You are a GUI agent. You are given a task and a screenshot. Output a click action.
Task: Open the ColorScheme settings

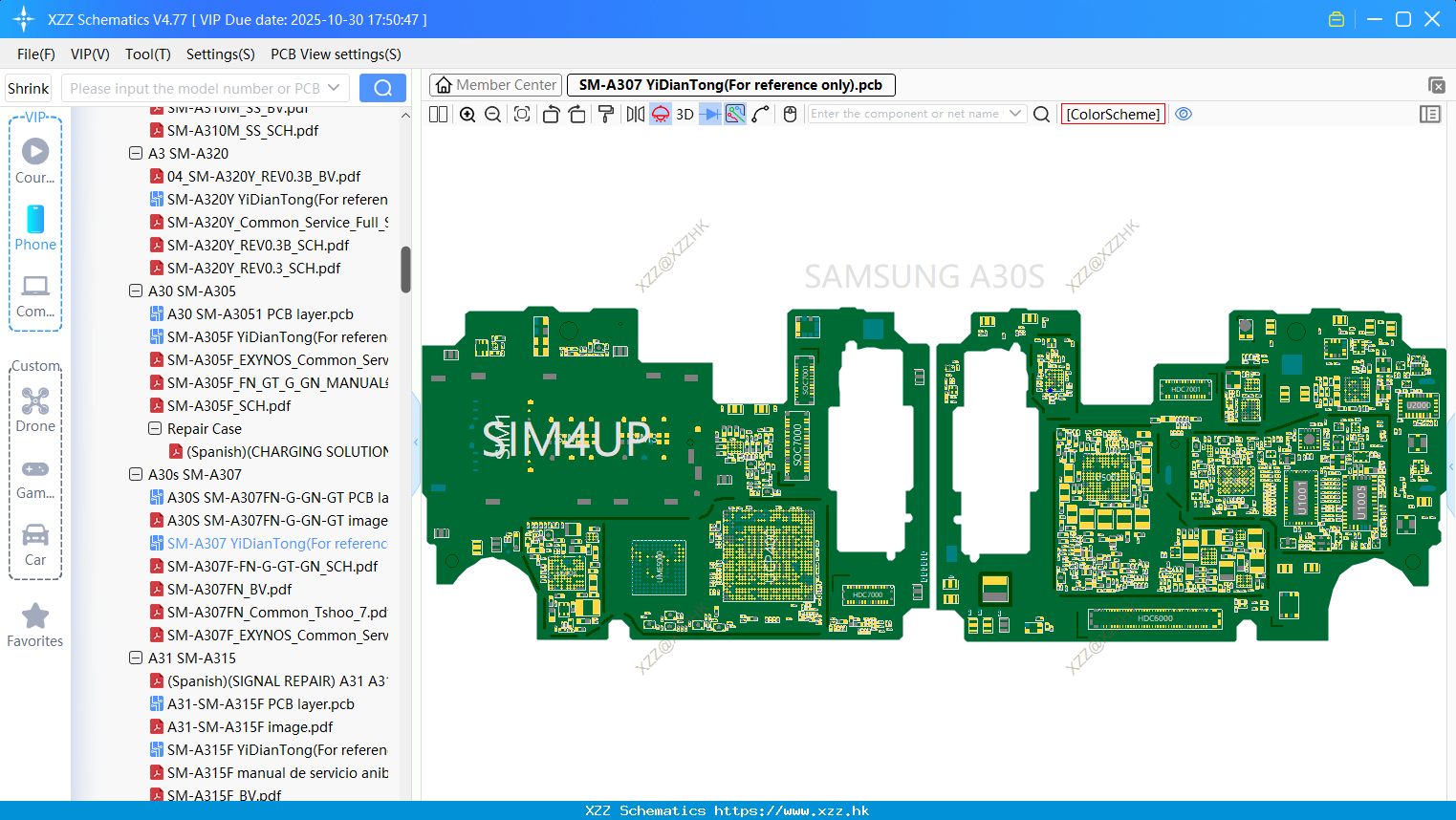click(1113, 114)
